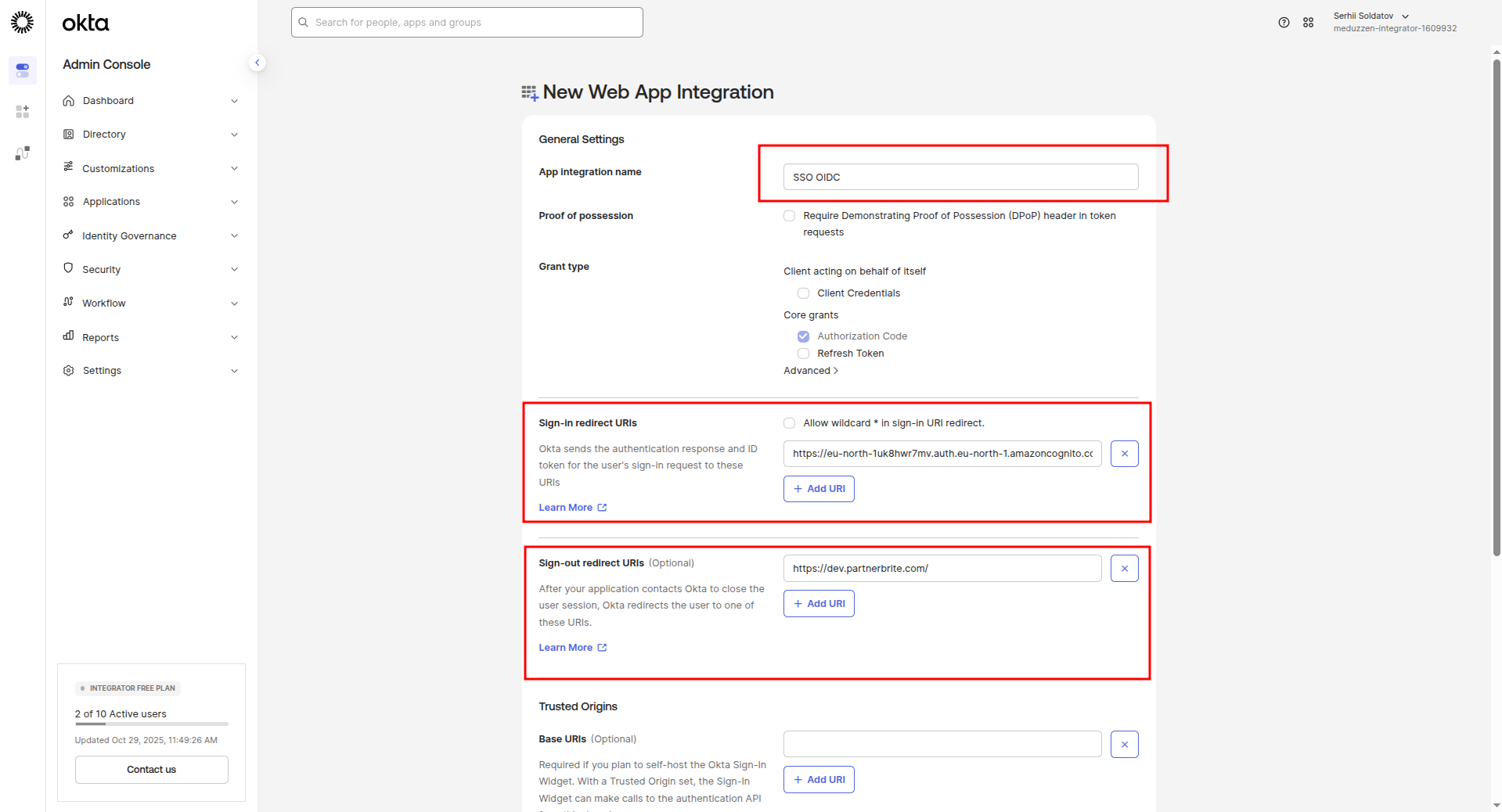
Task: Enable the Refresh Token grant
Action: [803, 354]
